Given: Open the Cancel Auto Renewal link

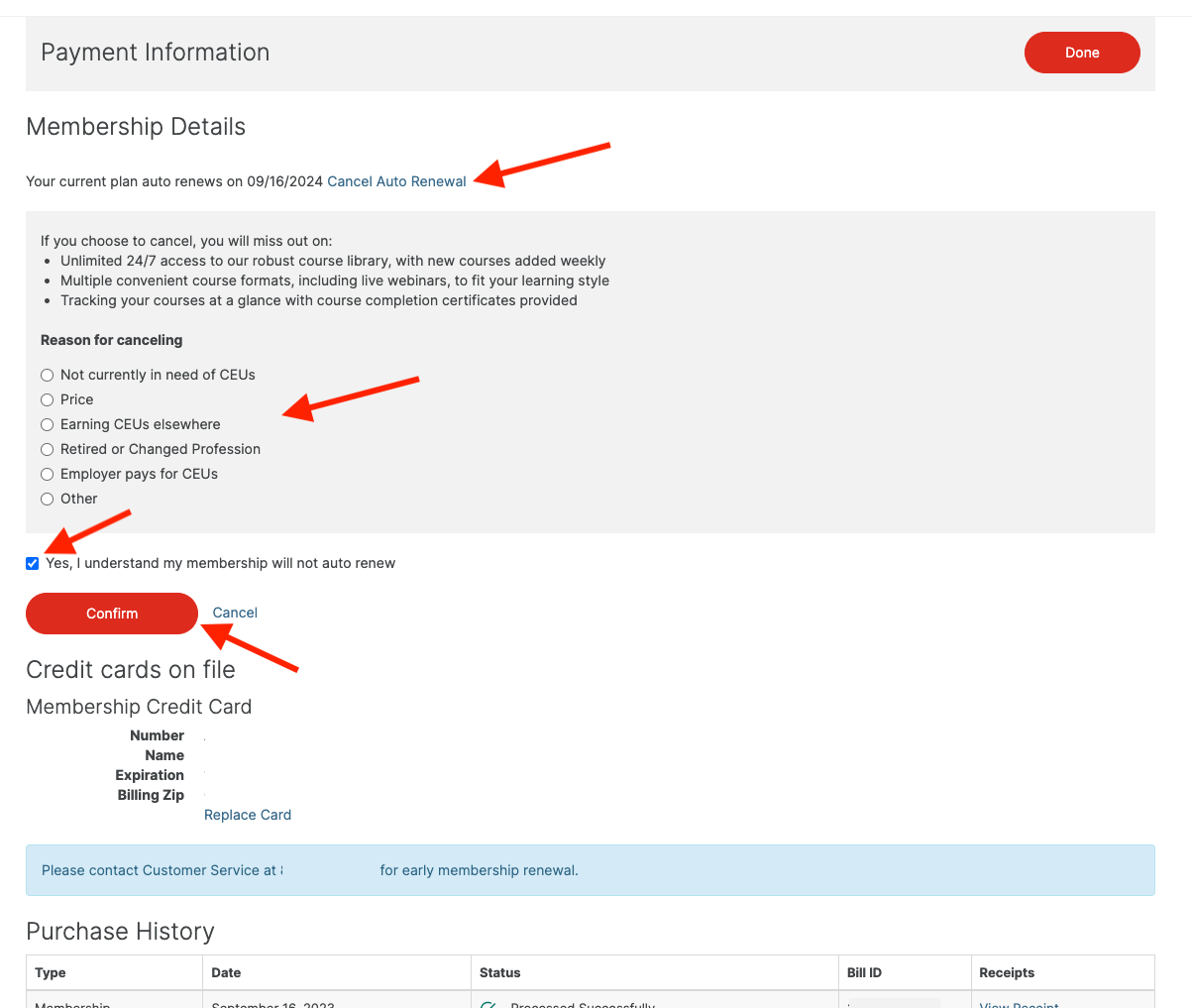Looking at the screenshot, I should 396,181.
